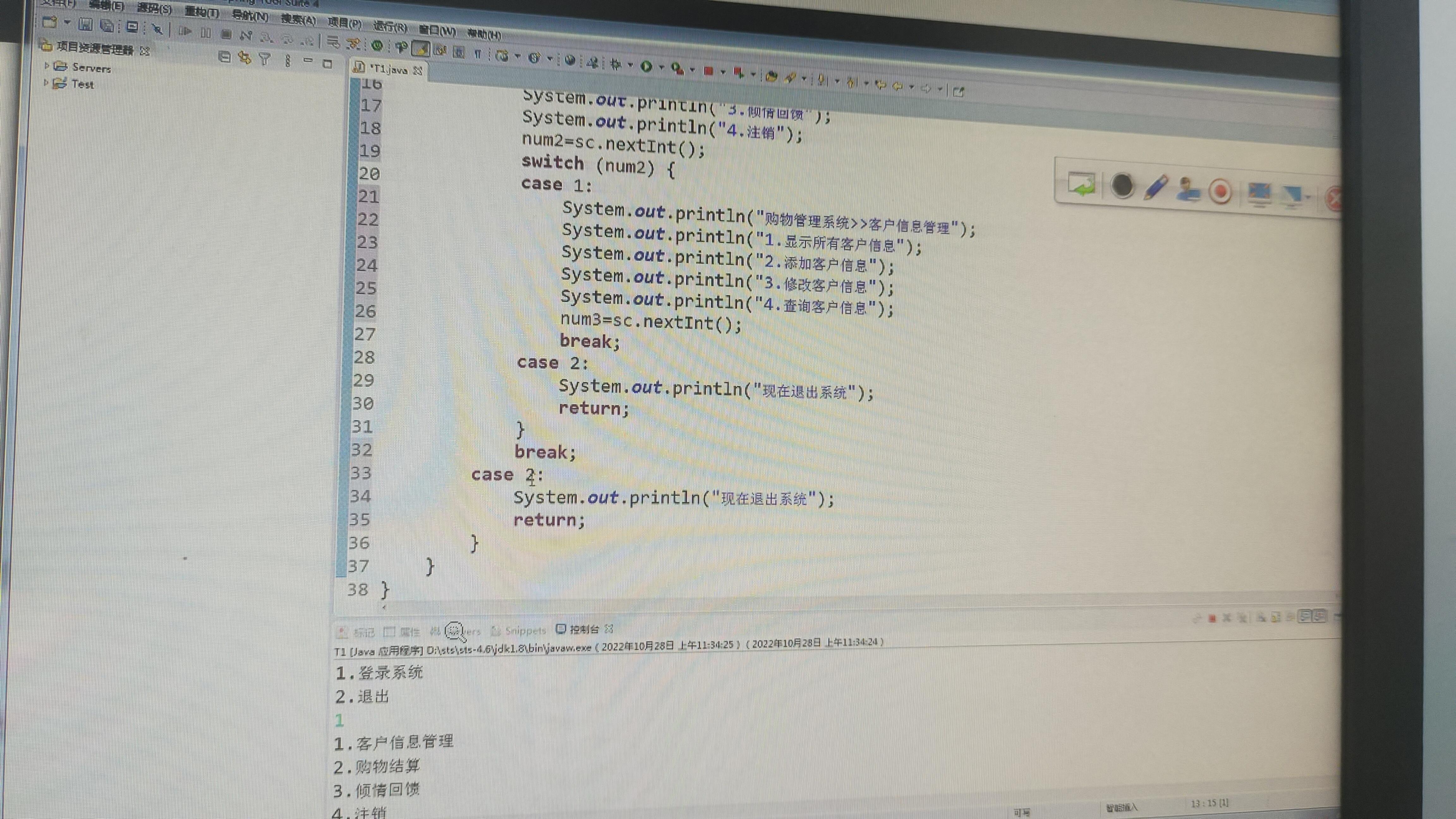The image size is (1456, 819).
Task: Open the Stop button dropdown arrow
Action: point(724,72)
